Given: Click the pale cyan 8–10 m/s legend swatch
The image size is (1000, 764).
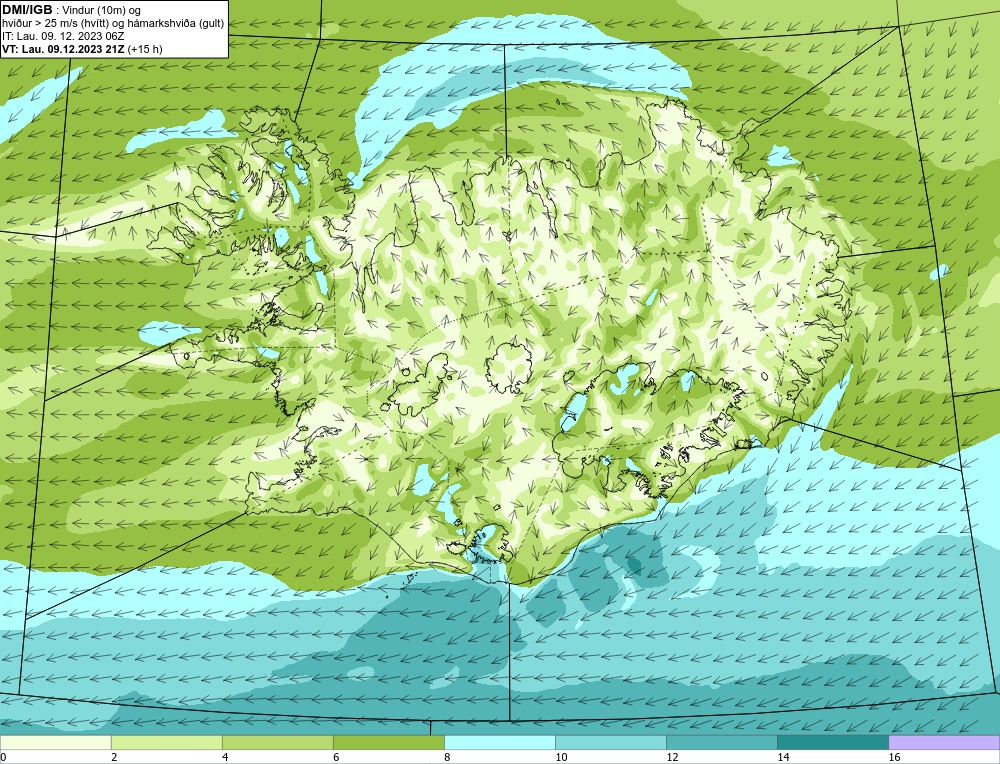Looking at the screenshot, I should coord(499,742).
